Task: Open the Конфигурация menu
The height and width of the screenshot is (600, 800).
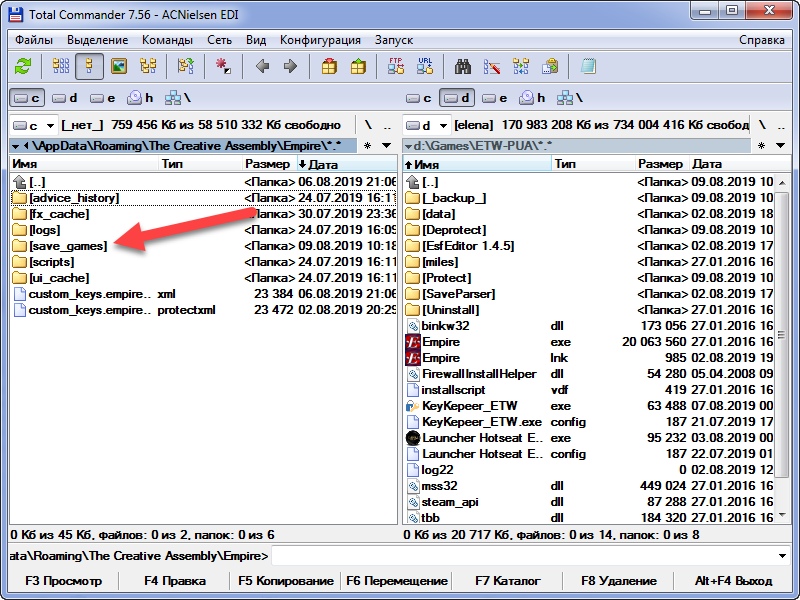Action: coord(320,40)
